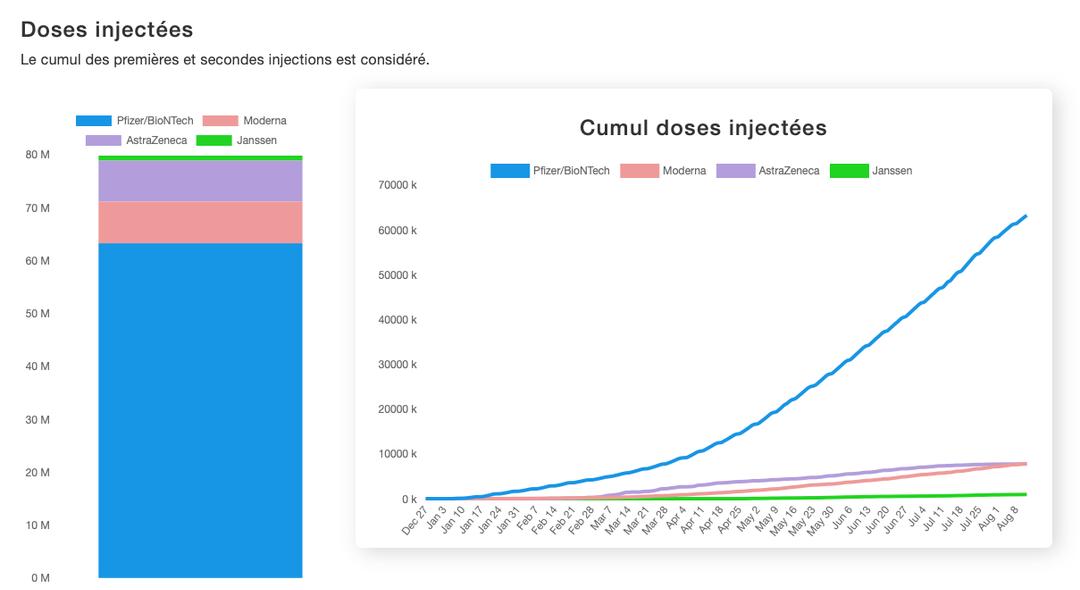This screenshot has height=590, width=1080.
Task: Select the pink Moderna segment of the stacked bar
Action: pos(200,222)
